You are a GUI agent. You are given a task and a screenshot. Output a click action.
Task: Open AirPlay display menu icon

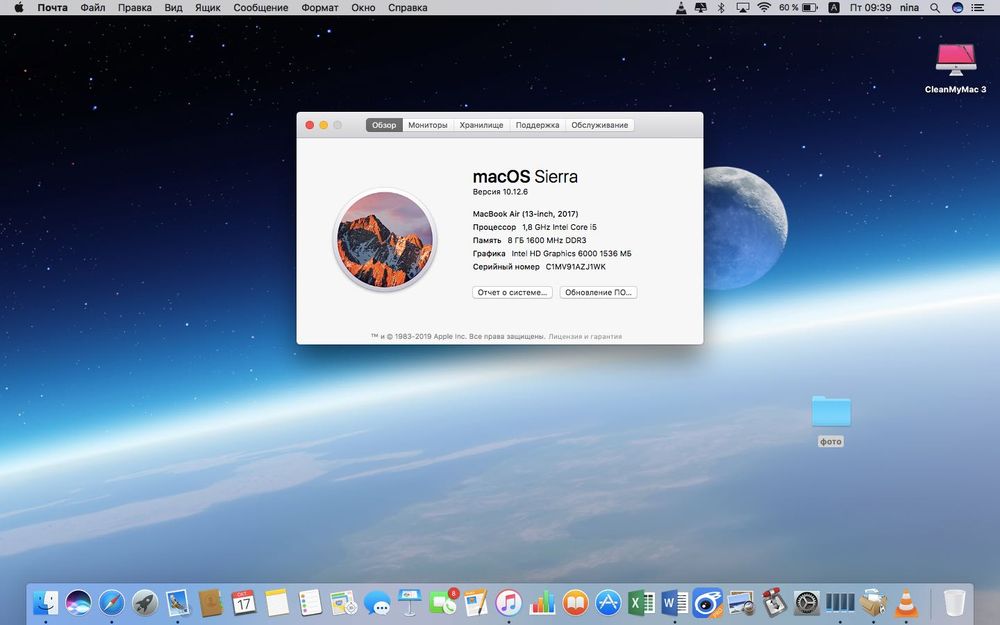pyautogui.click(x=742, y=8)
